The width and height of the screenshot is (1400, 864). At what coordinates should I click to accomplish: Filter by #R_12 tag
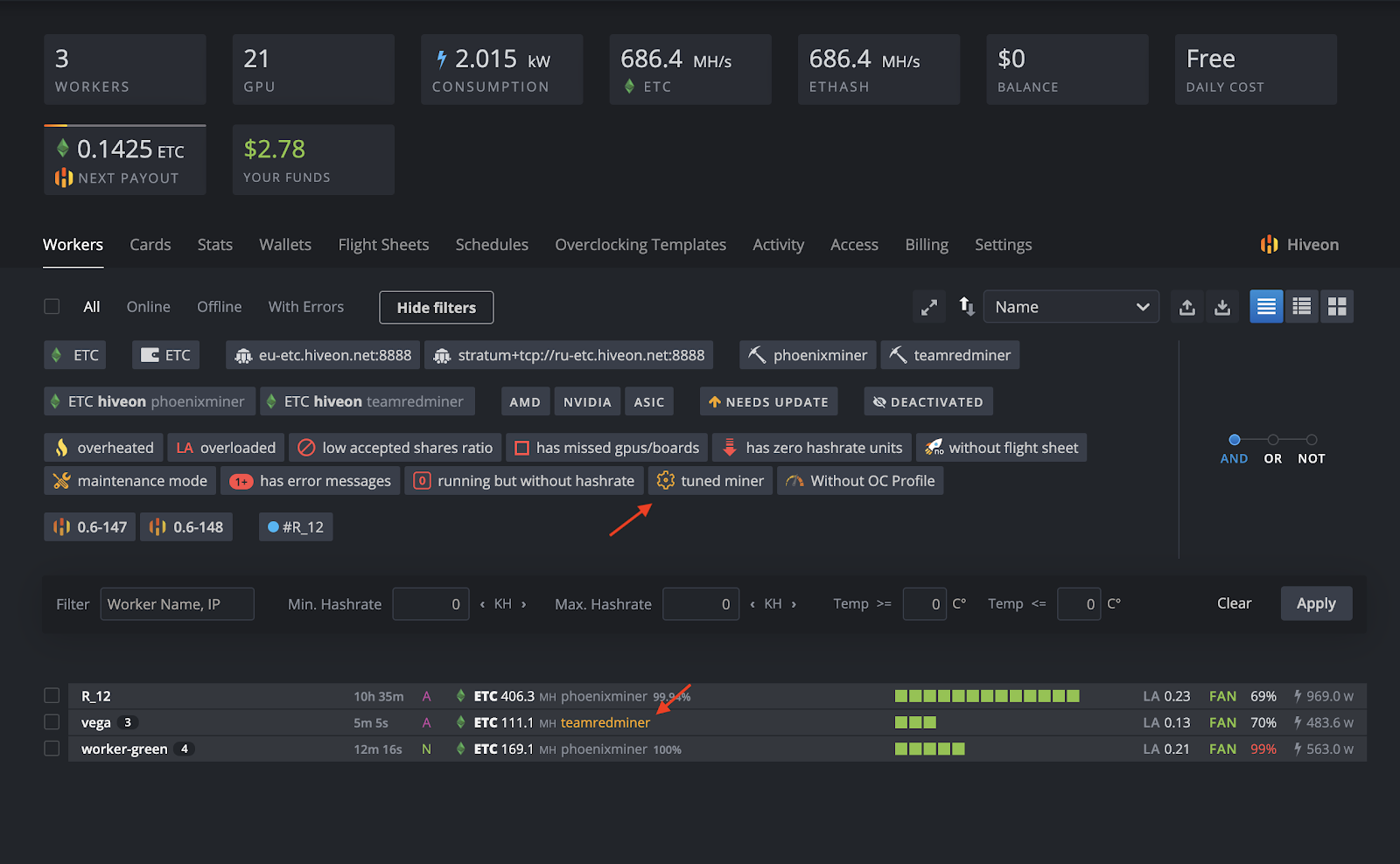pyautogui.click(x=296, y=527)
